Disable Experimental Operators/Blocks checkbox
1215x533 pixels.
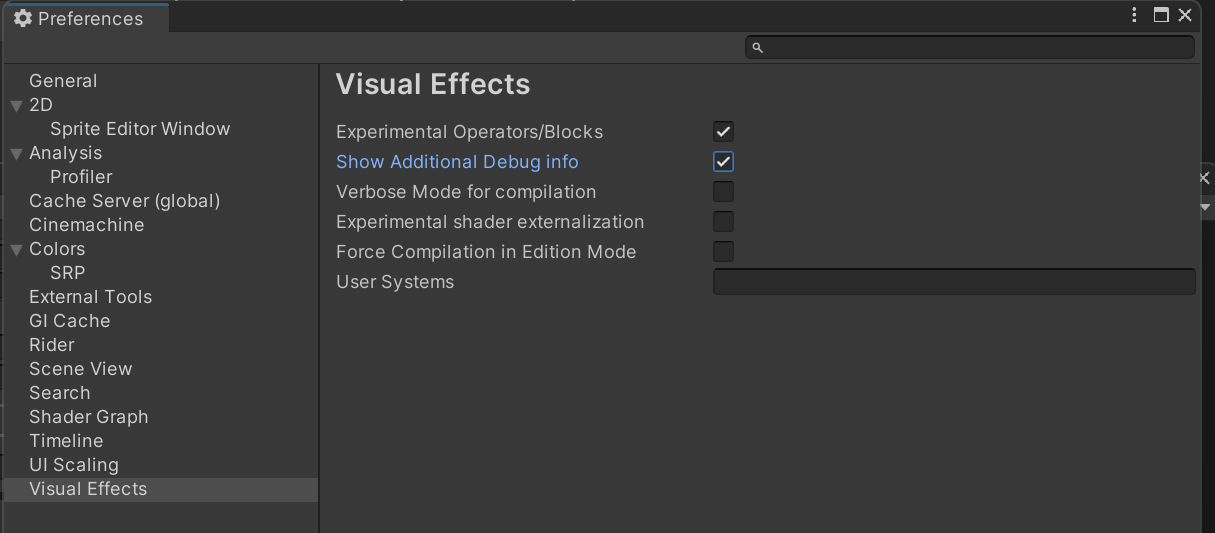(723, 132)
